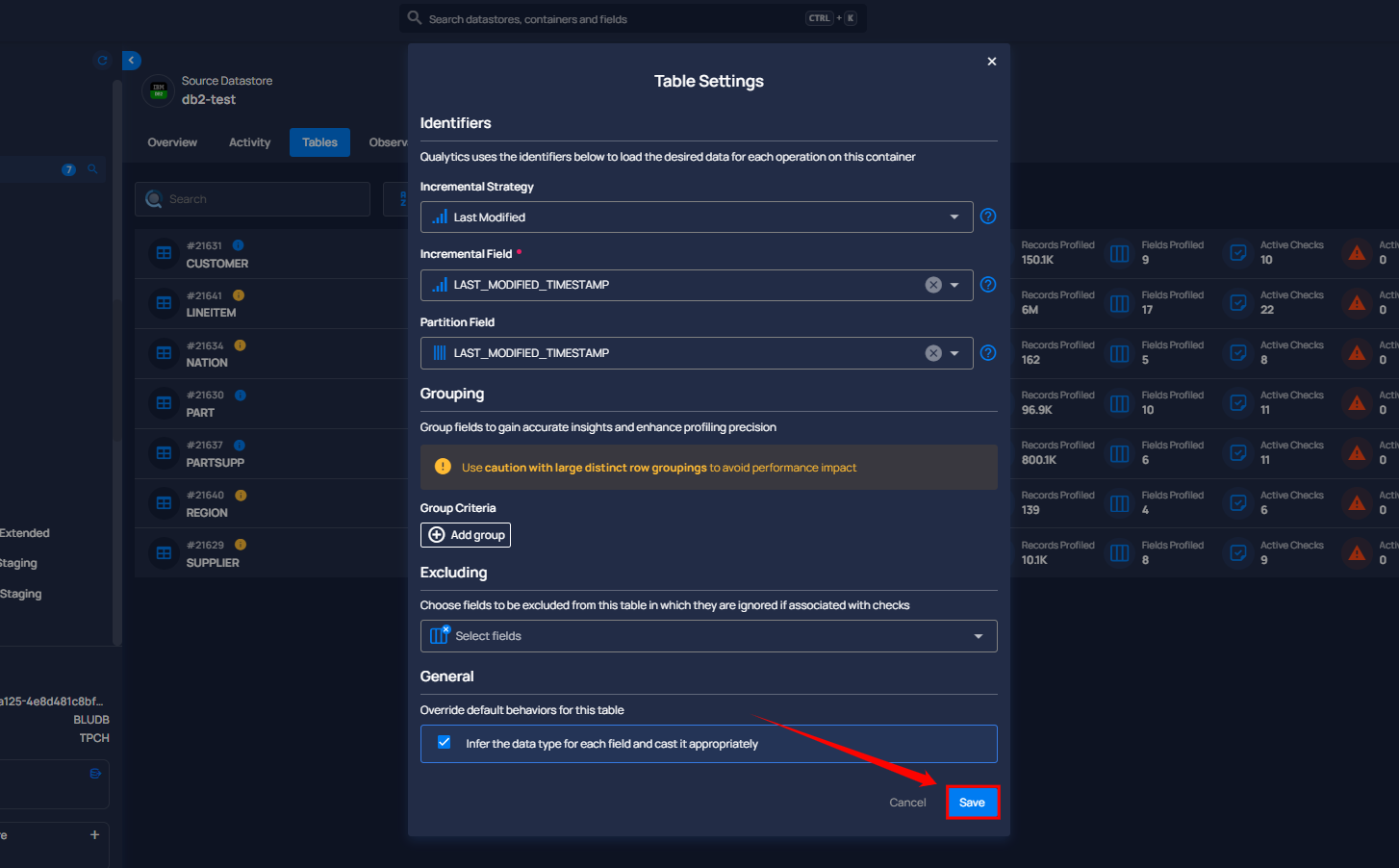Click Records Profiled 6M value
Viewport: 1399px width, 868px height.
pyautogui.click(x=1030, y=310)
